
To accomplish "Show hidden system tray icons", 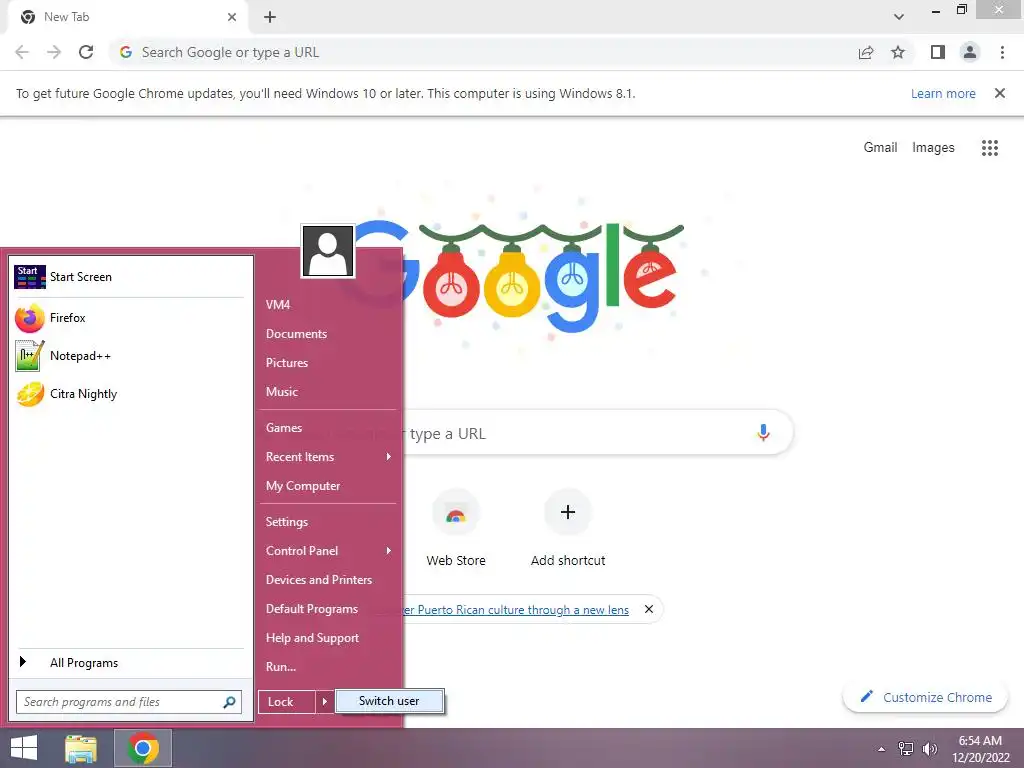I will click(x=882, y=749).
